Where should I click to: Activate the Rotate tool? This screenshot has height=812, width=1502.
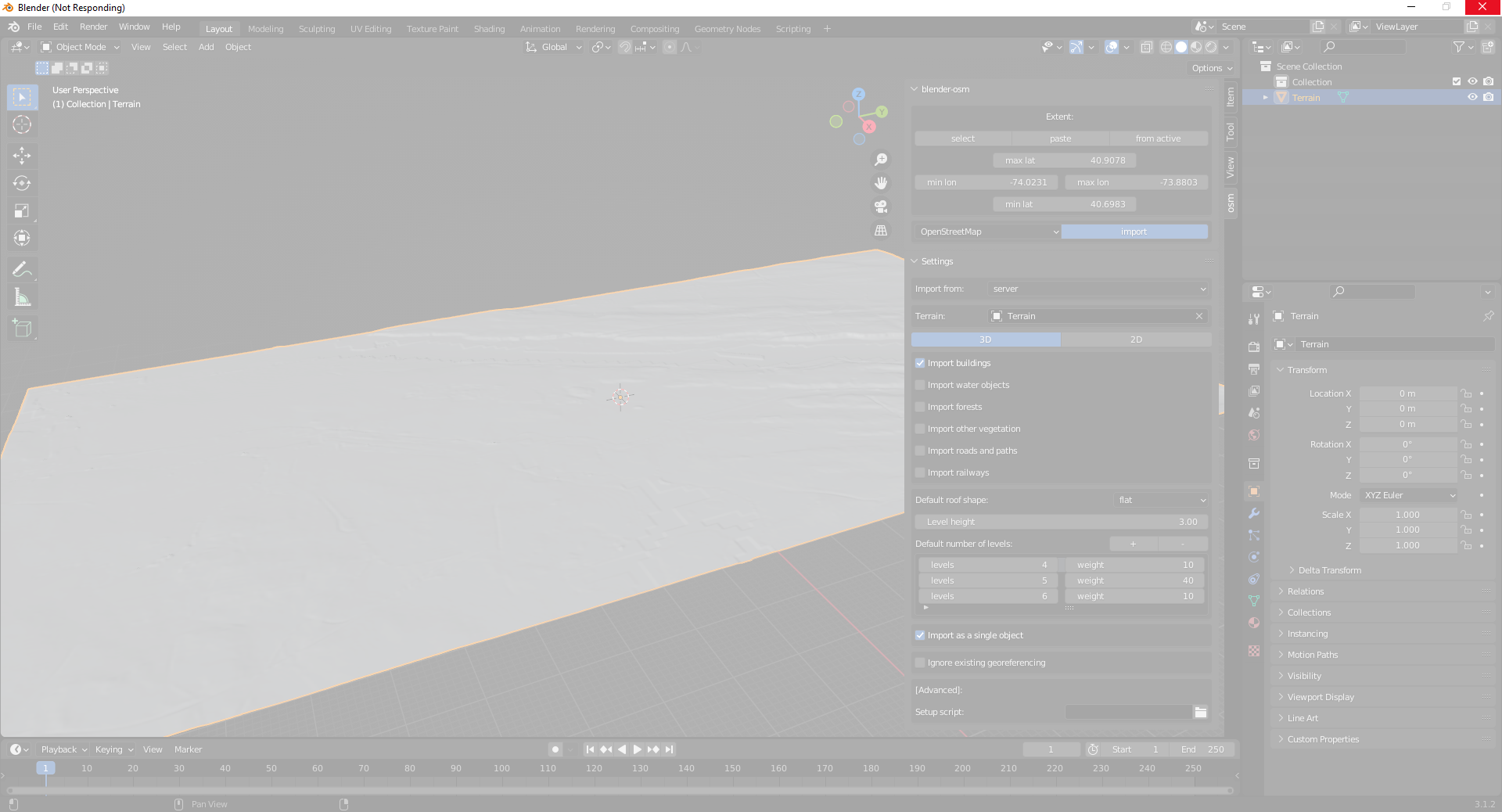point(23,183)
